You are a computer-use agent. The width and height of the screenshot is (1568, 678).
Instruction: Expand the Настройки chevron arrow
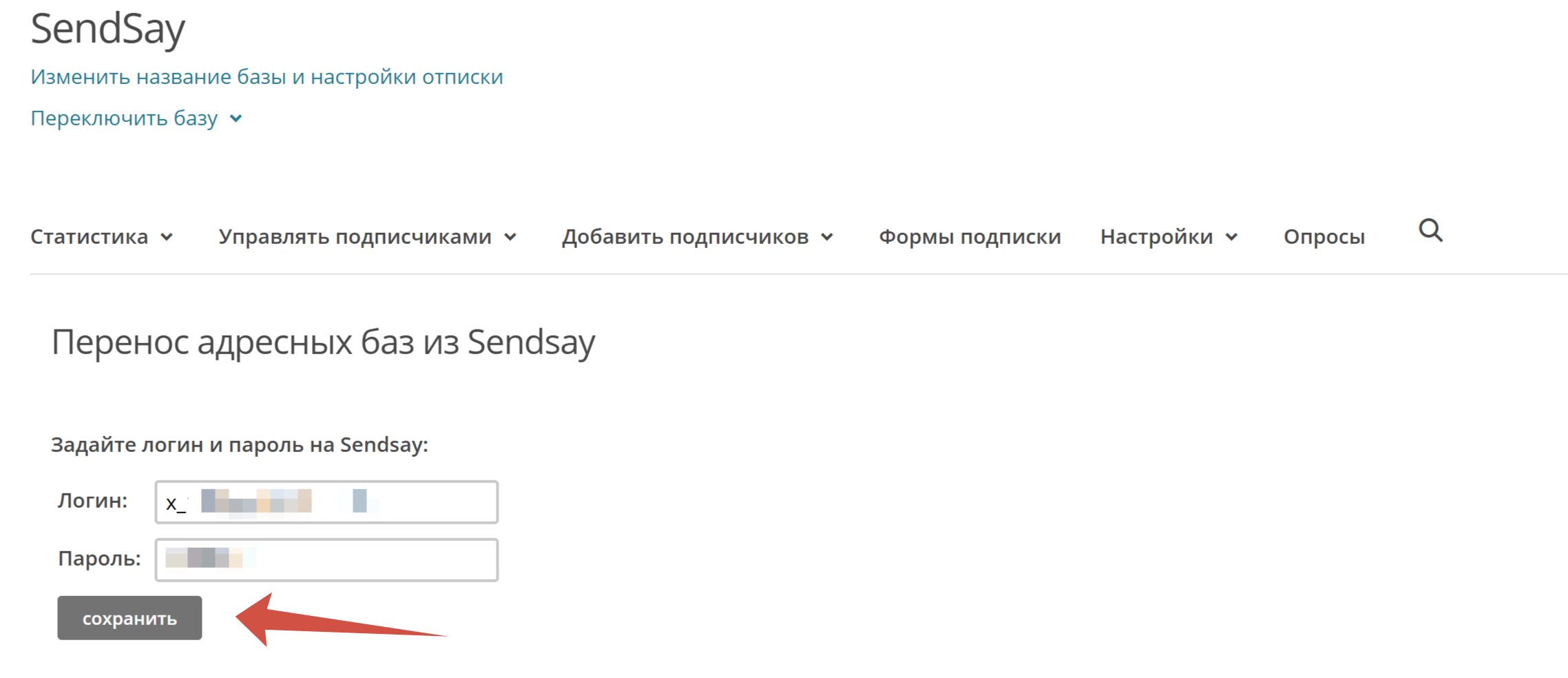pos(1231,237)
